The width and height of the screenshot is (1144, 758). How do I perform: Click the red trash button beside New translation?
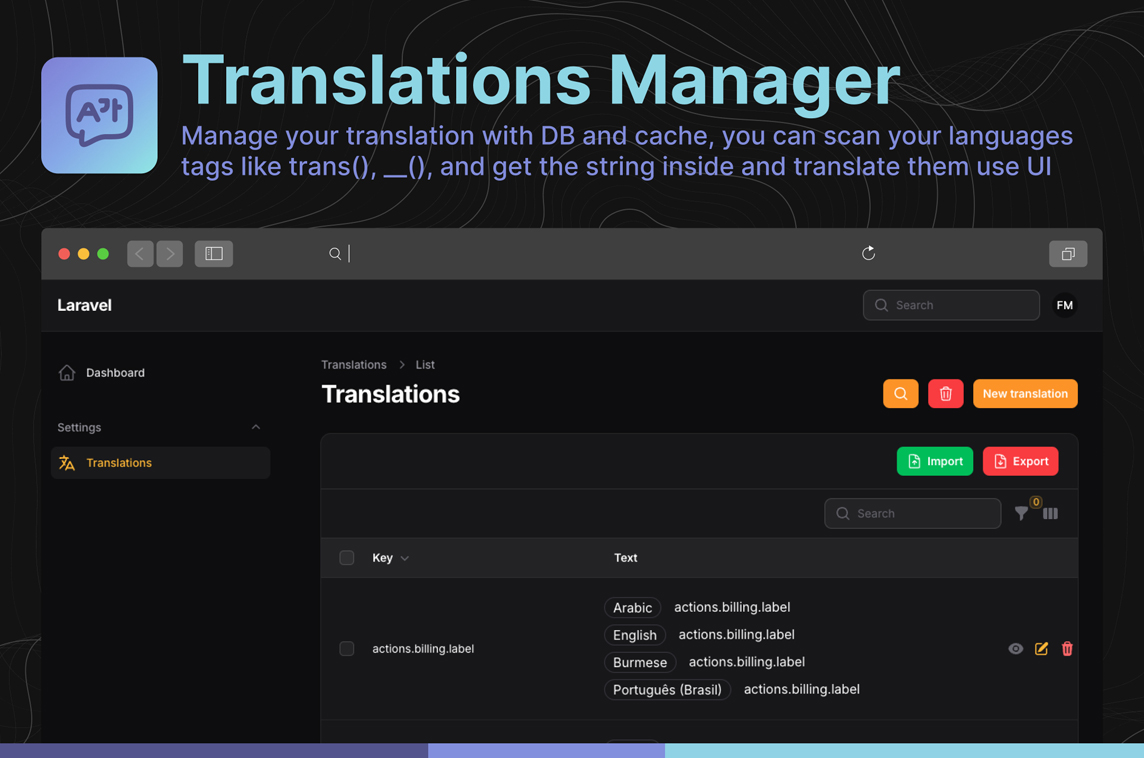(x=945, y=394)
